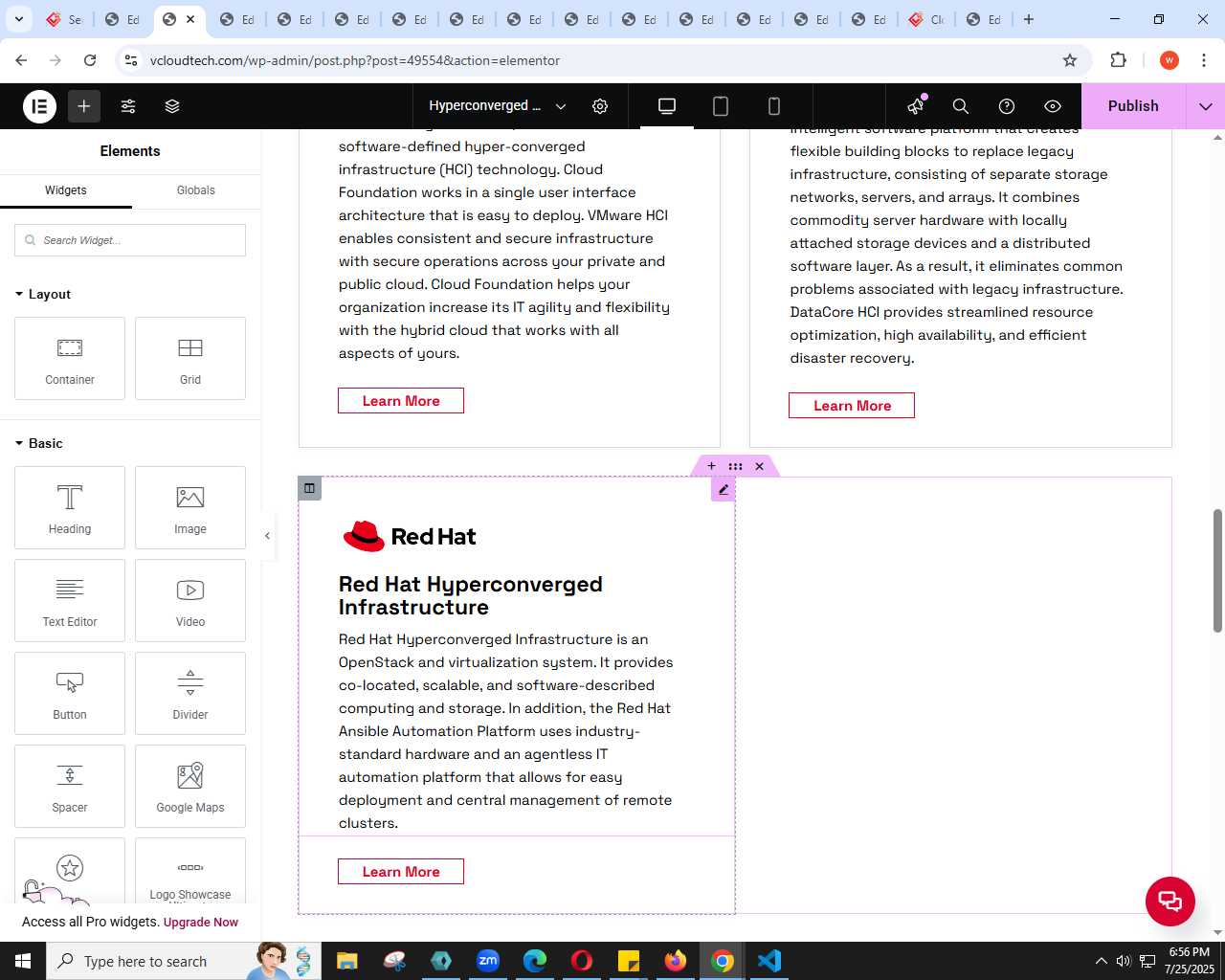Viewport: 1225px width, 980px height.
Task: Open the Structure layers icon
Action: [x=172, y=106]
